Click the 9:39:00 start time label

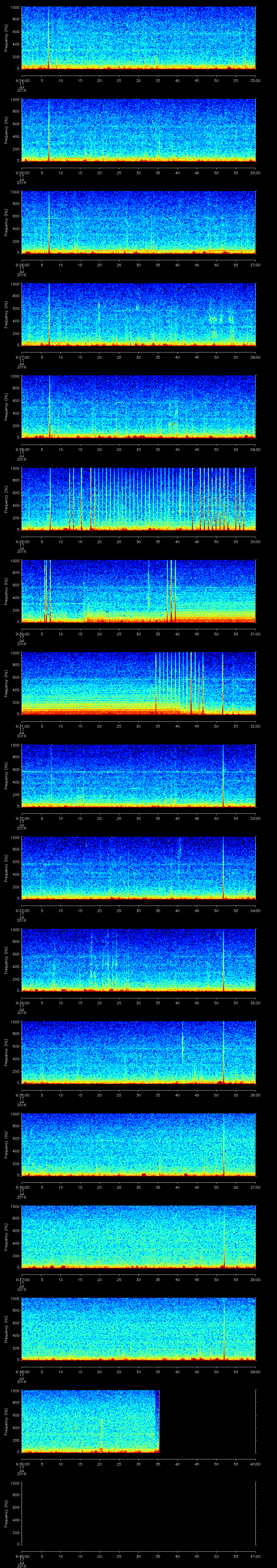[x=22, y=1463]
